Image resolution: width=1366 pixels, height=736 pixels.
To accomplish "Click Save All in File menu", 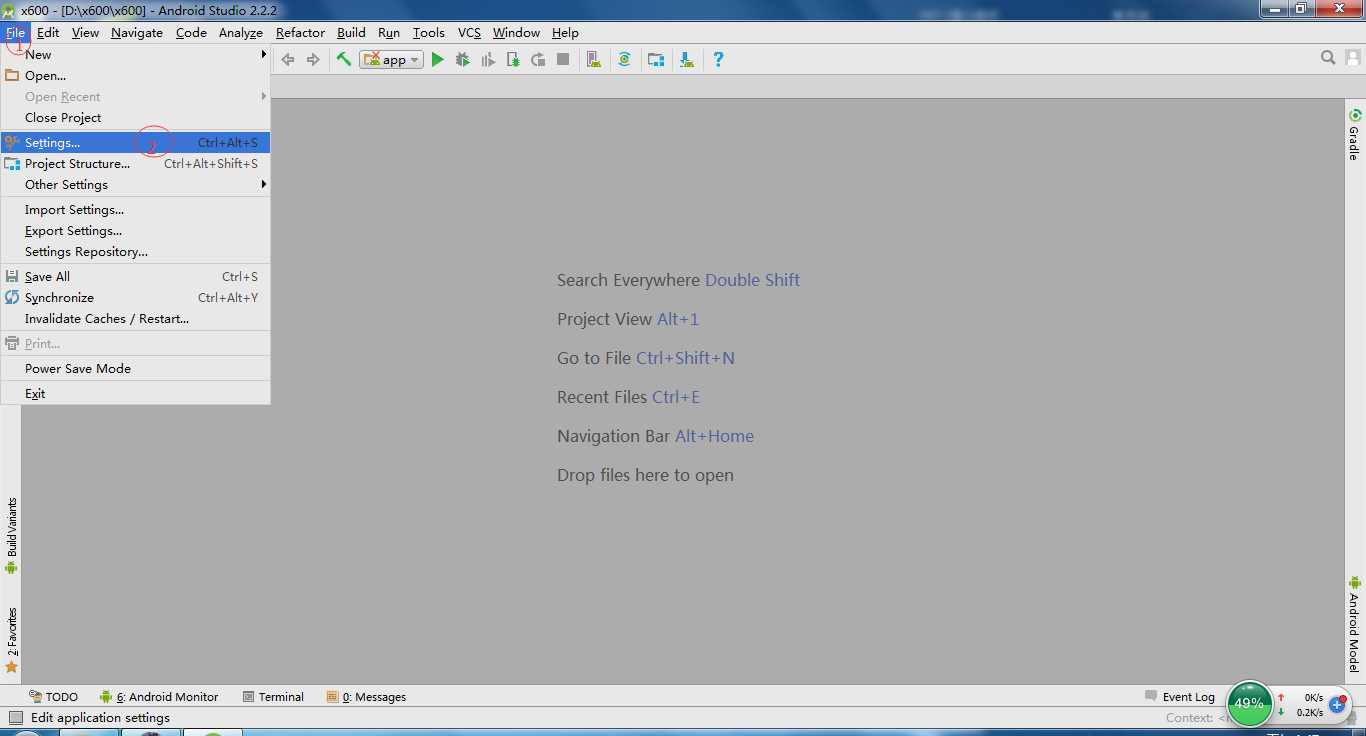I will [x=135, y=277].
